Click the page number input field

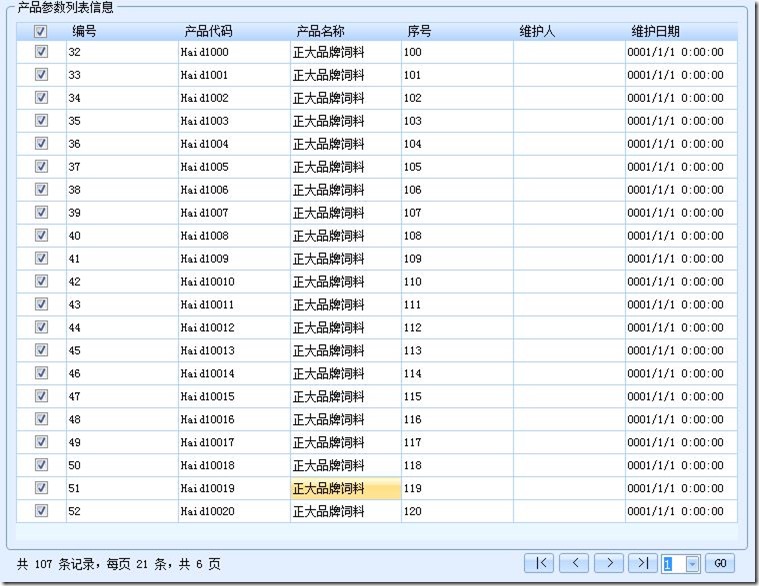[x=674, y=564]
